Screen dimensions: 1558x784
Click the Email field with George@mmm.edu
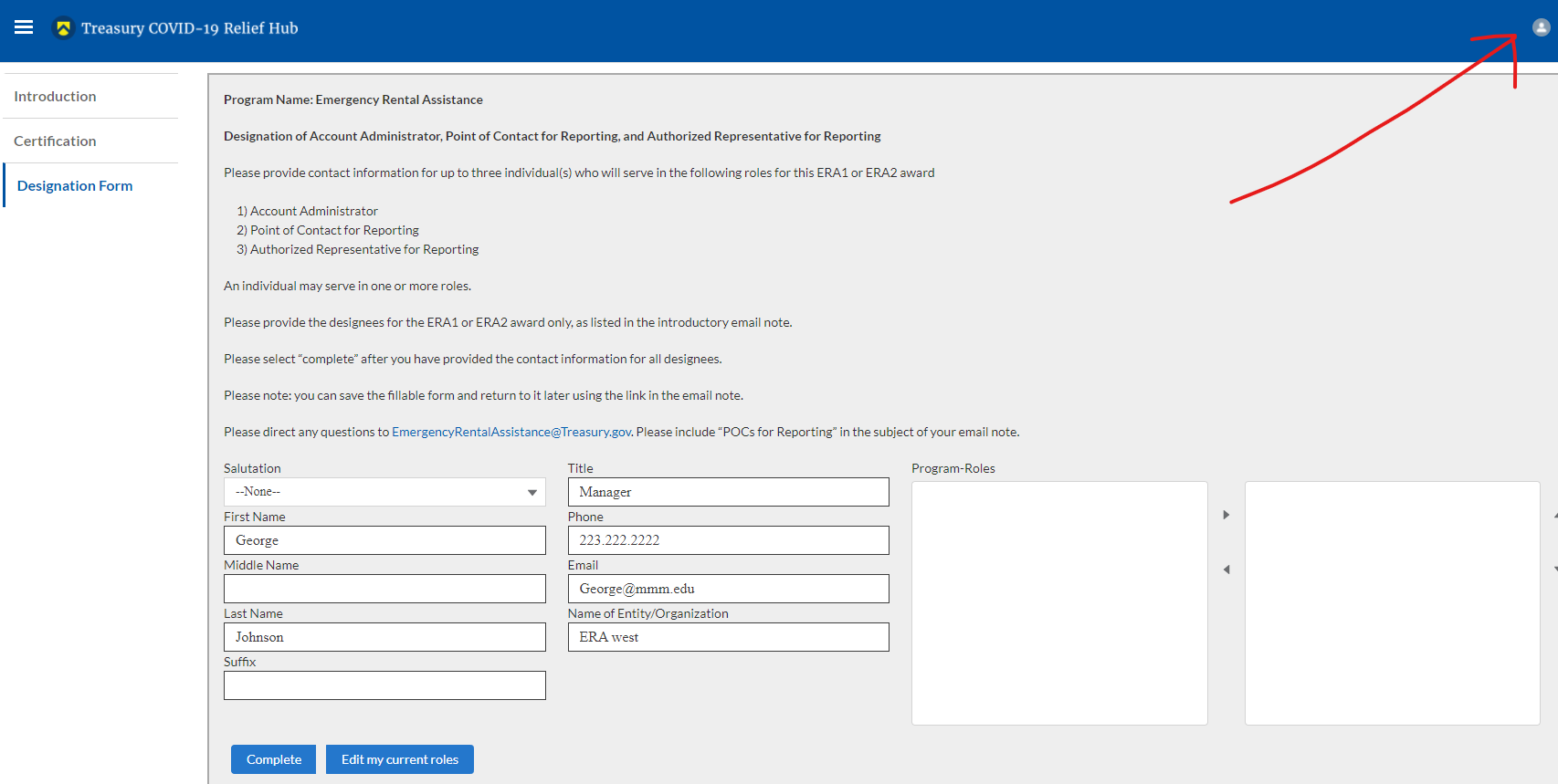pyautogui.click(x=728, y=589)
